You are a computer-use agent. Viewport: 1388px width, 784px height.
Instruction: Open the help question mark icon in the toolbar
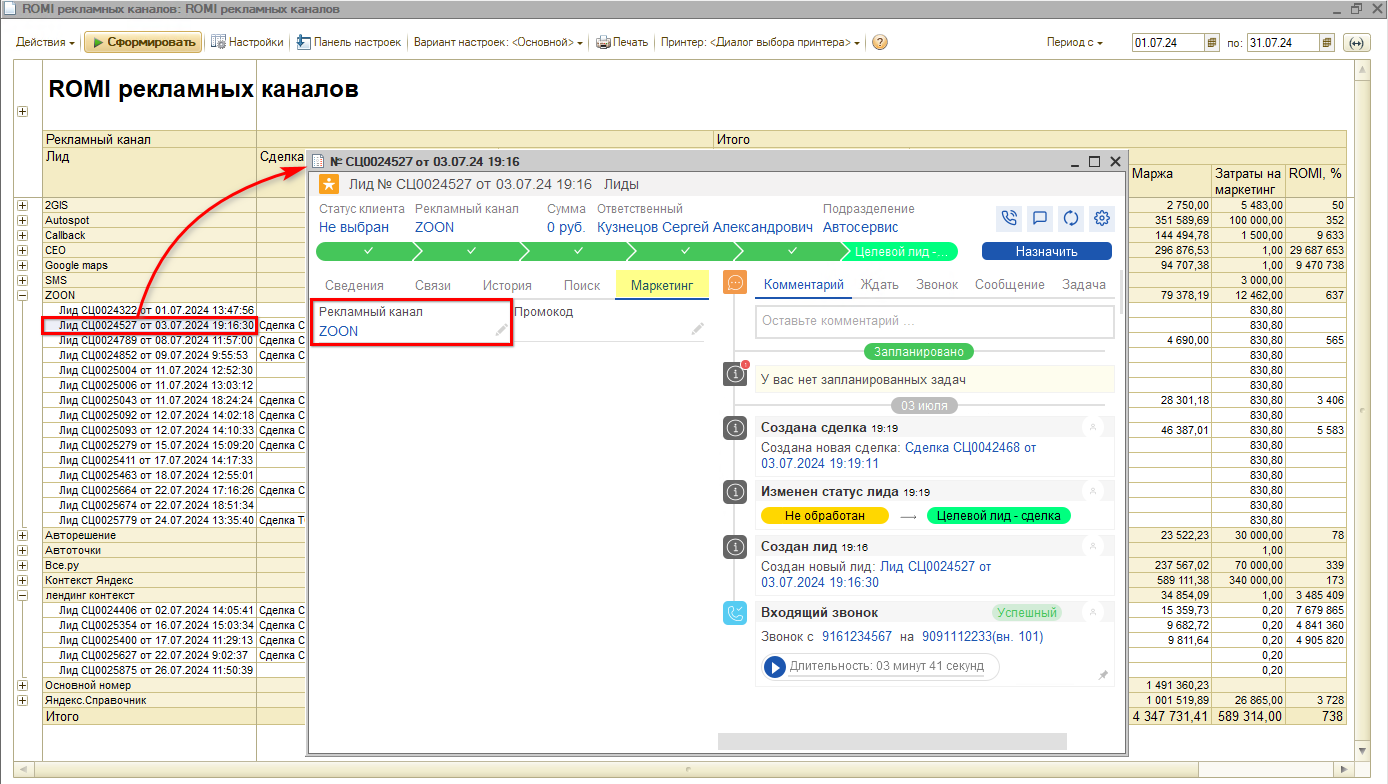point(880,43)
